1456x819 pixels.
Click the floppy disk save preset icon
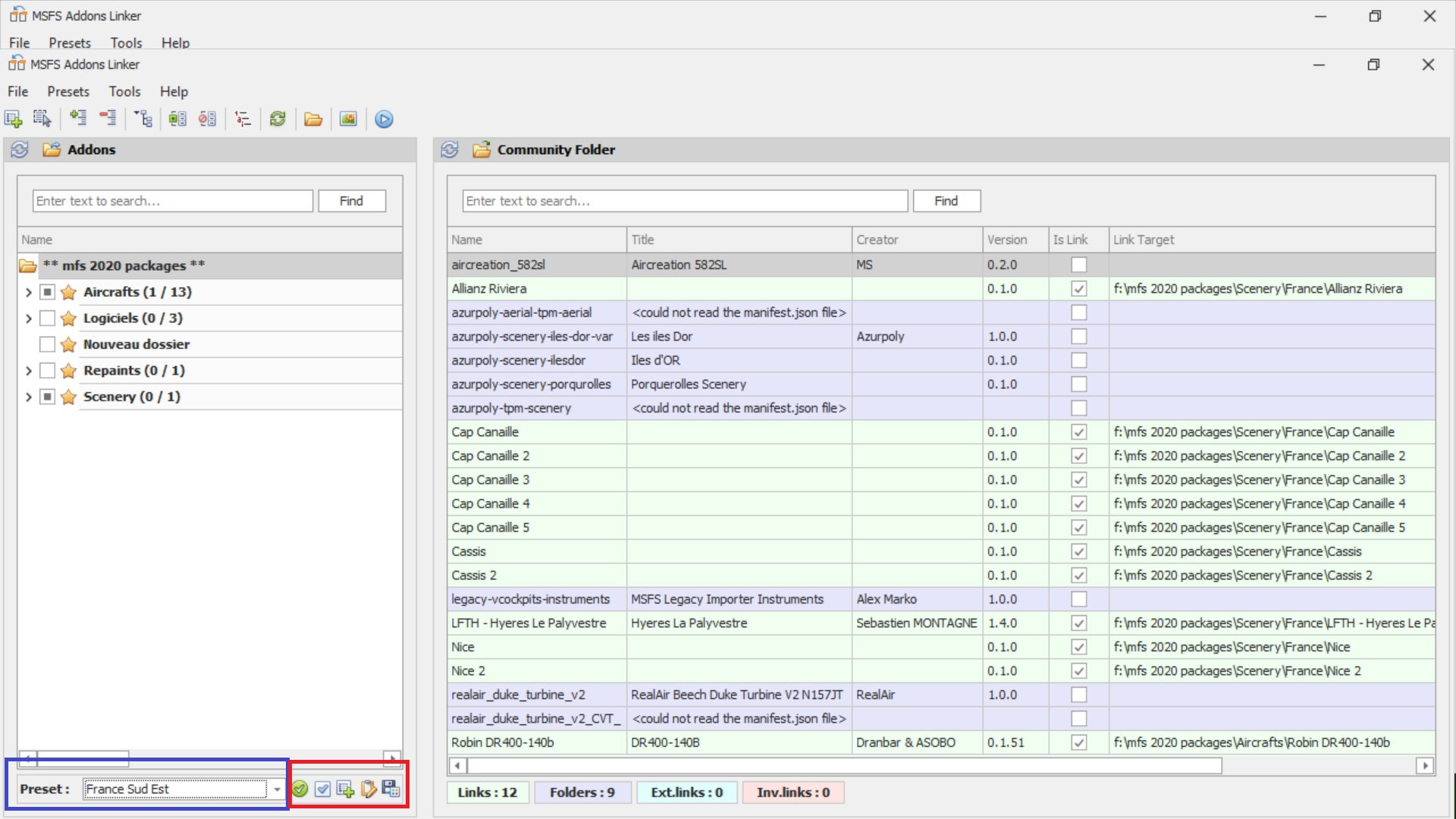click(x=391, y=789)
